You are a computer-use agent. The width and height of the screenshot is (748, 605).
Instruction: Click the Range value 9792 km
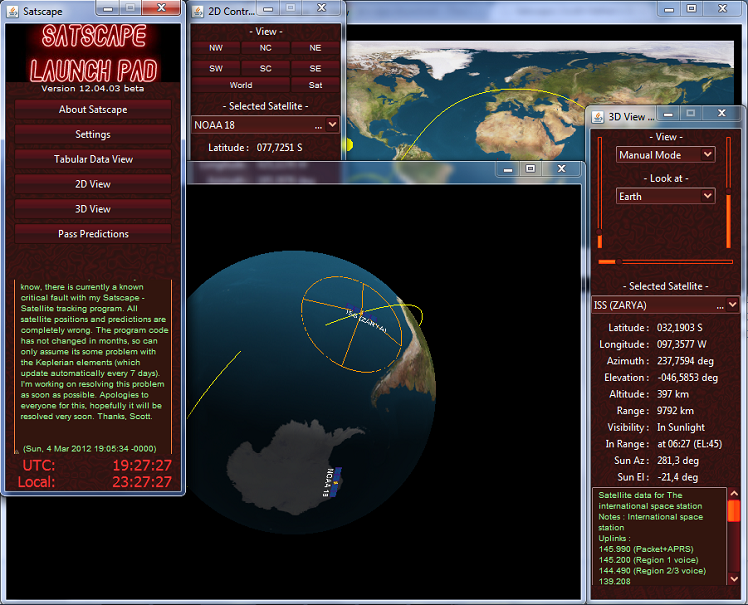675,411
